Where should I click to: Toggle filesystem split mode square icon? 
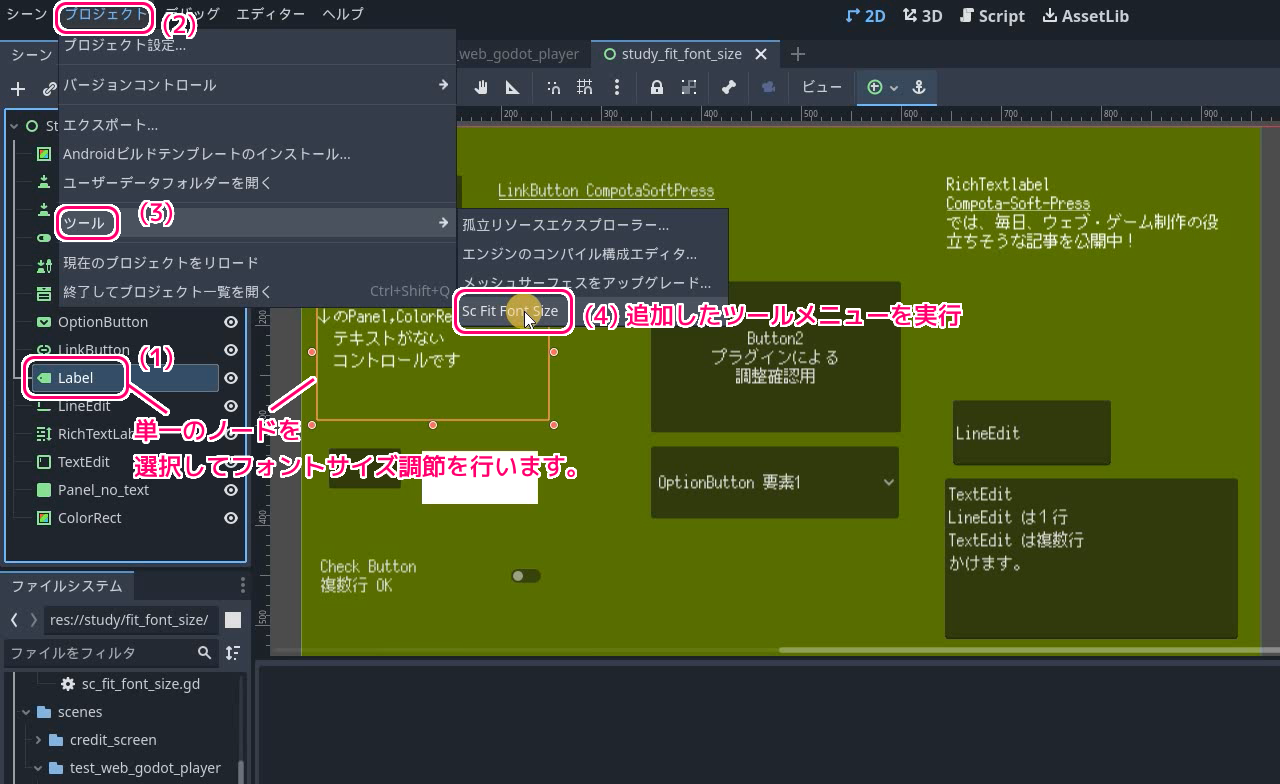[233, 620]
